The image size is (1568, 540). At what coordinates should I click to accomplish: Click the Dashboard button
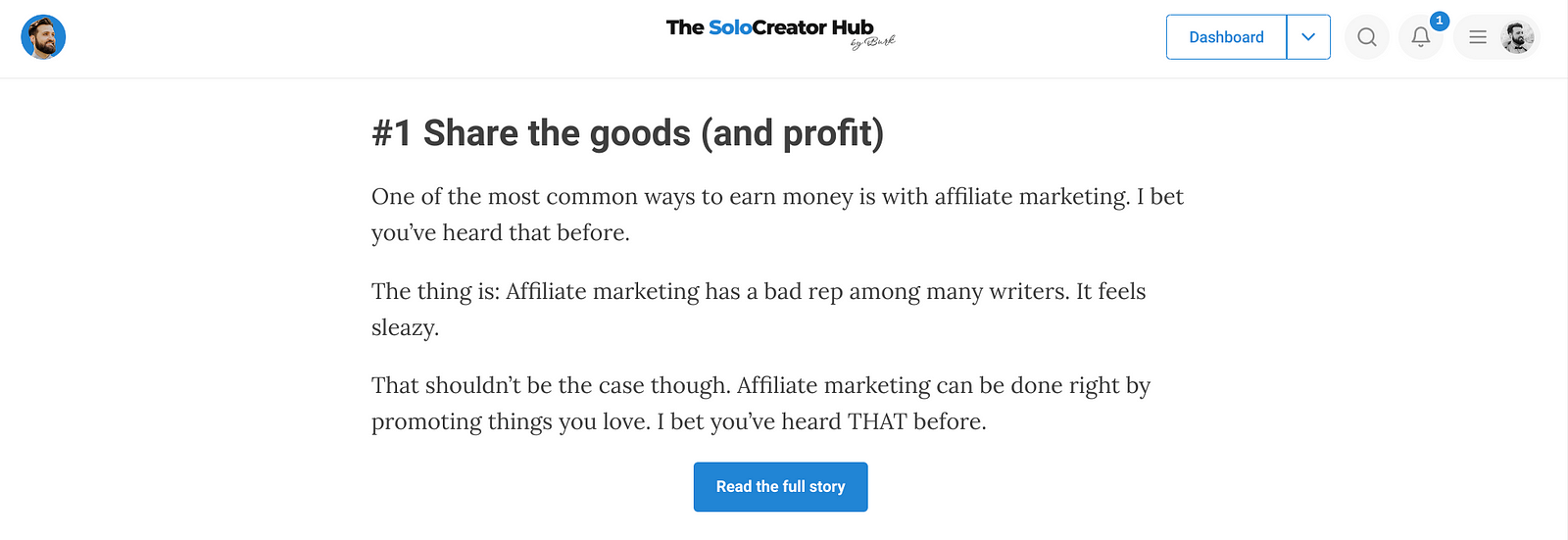point(1226,37)
